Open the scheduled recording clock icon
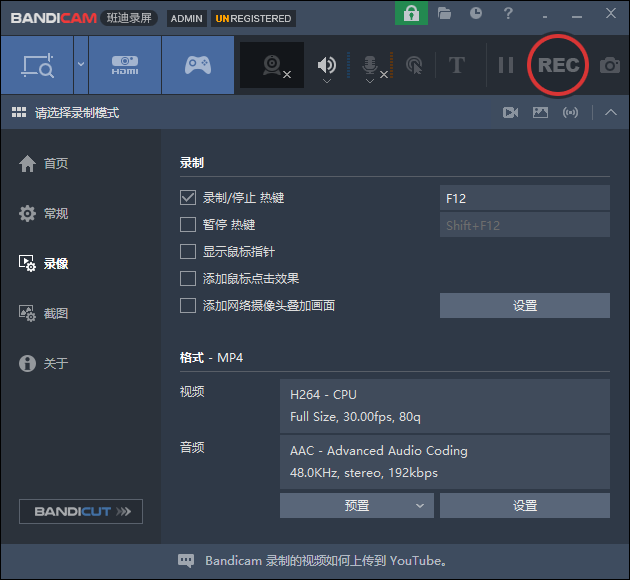The width and height of the screenshot is (630, 580). (x=476, y=13)
